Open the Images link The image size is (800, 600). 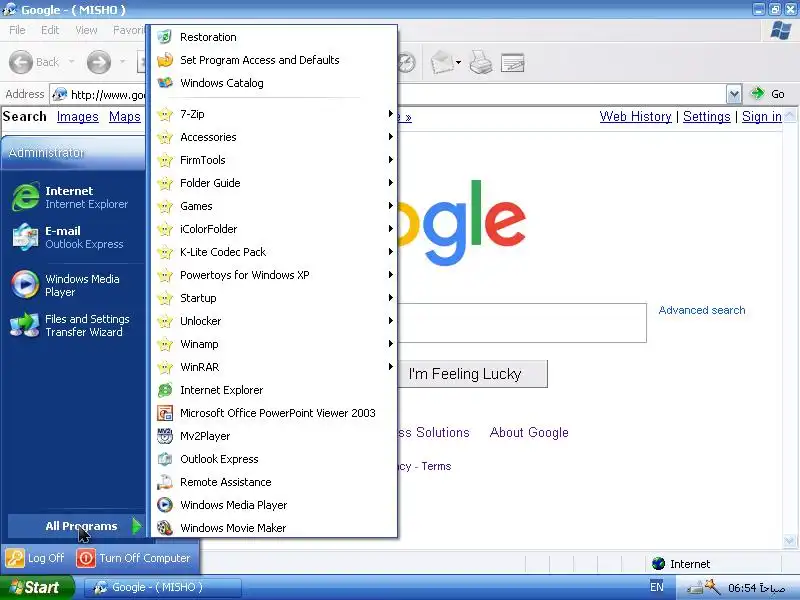(78, 117)
